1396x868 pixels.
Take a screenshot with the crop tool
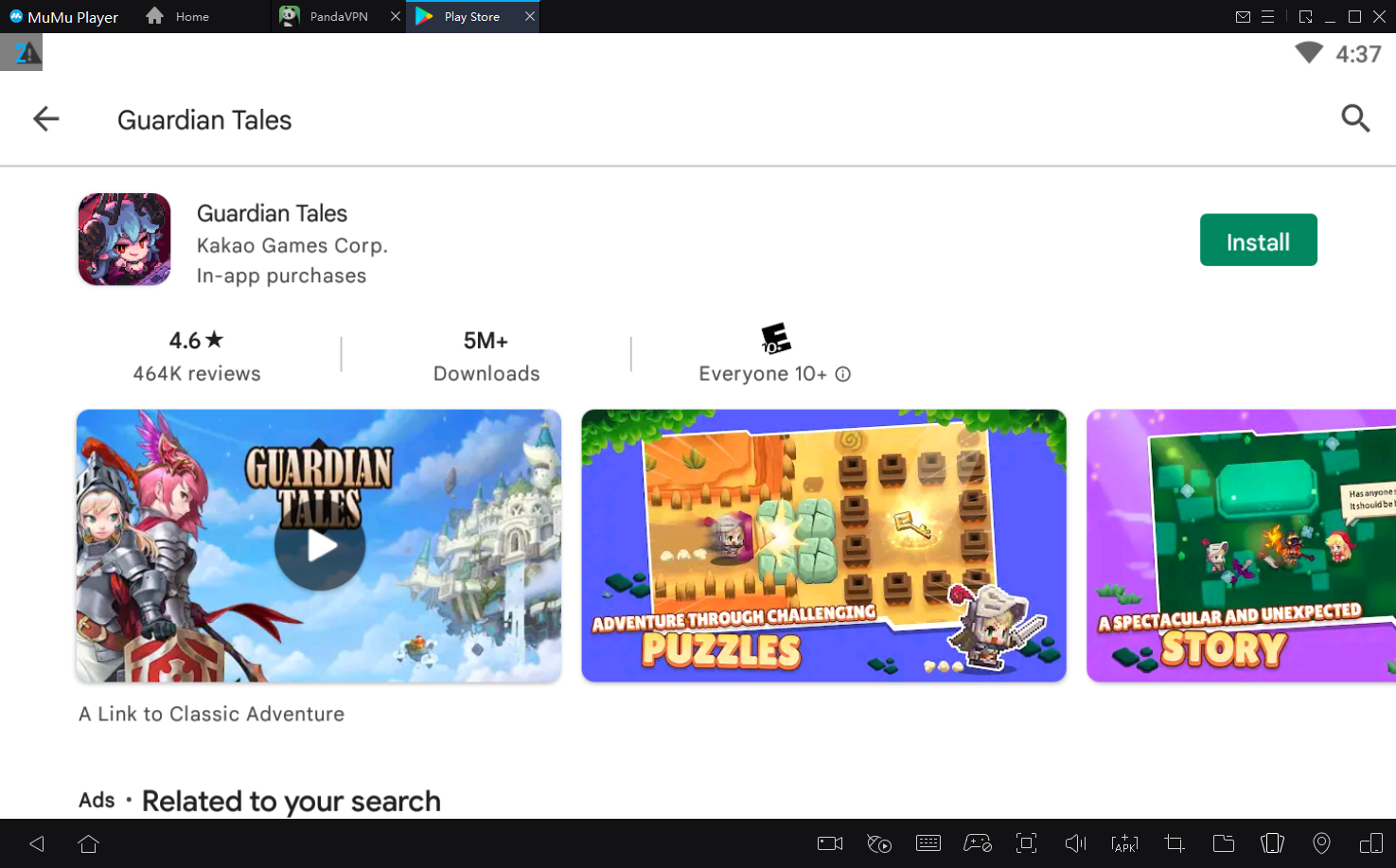click(x=1174, y=842)
